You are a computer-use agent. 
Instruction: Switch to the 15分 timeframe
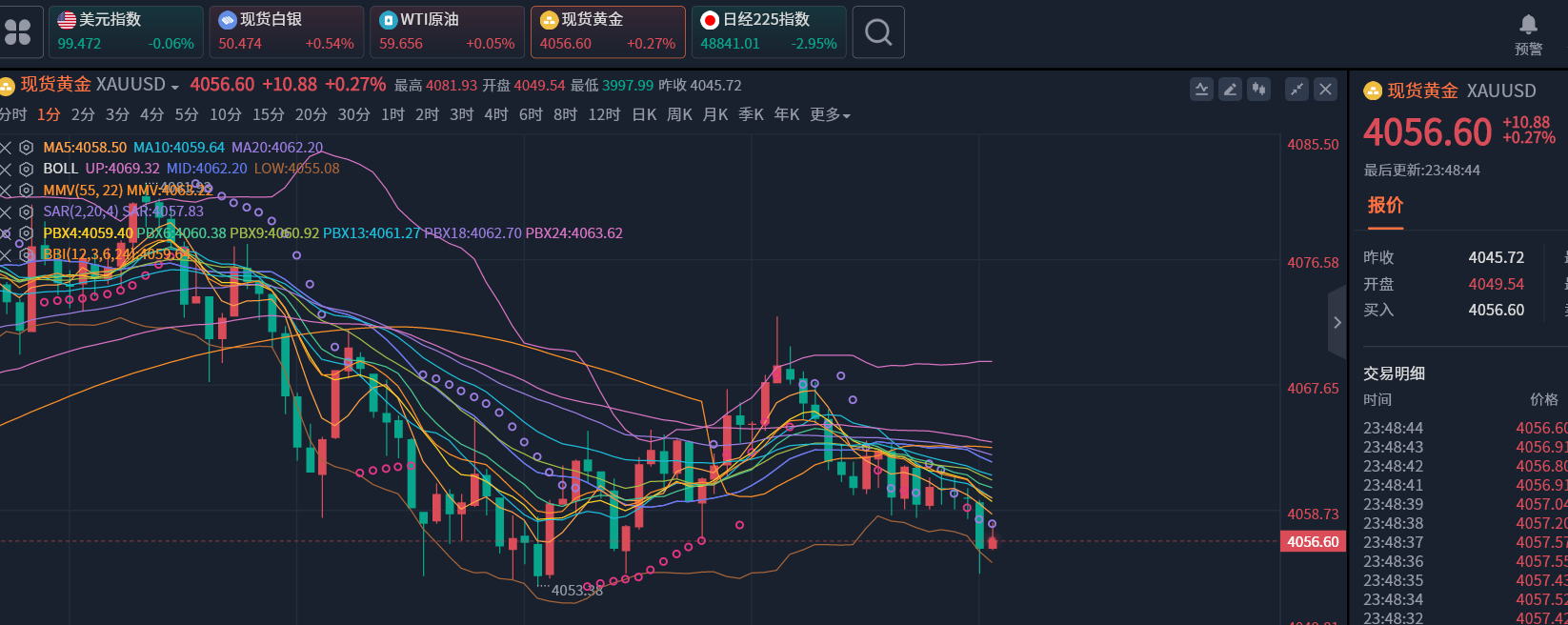pyautogui.click(x=268, y=114)
